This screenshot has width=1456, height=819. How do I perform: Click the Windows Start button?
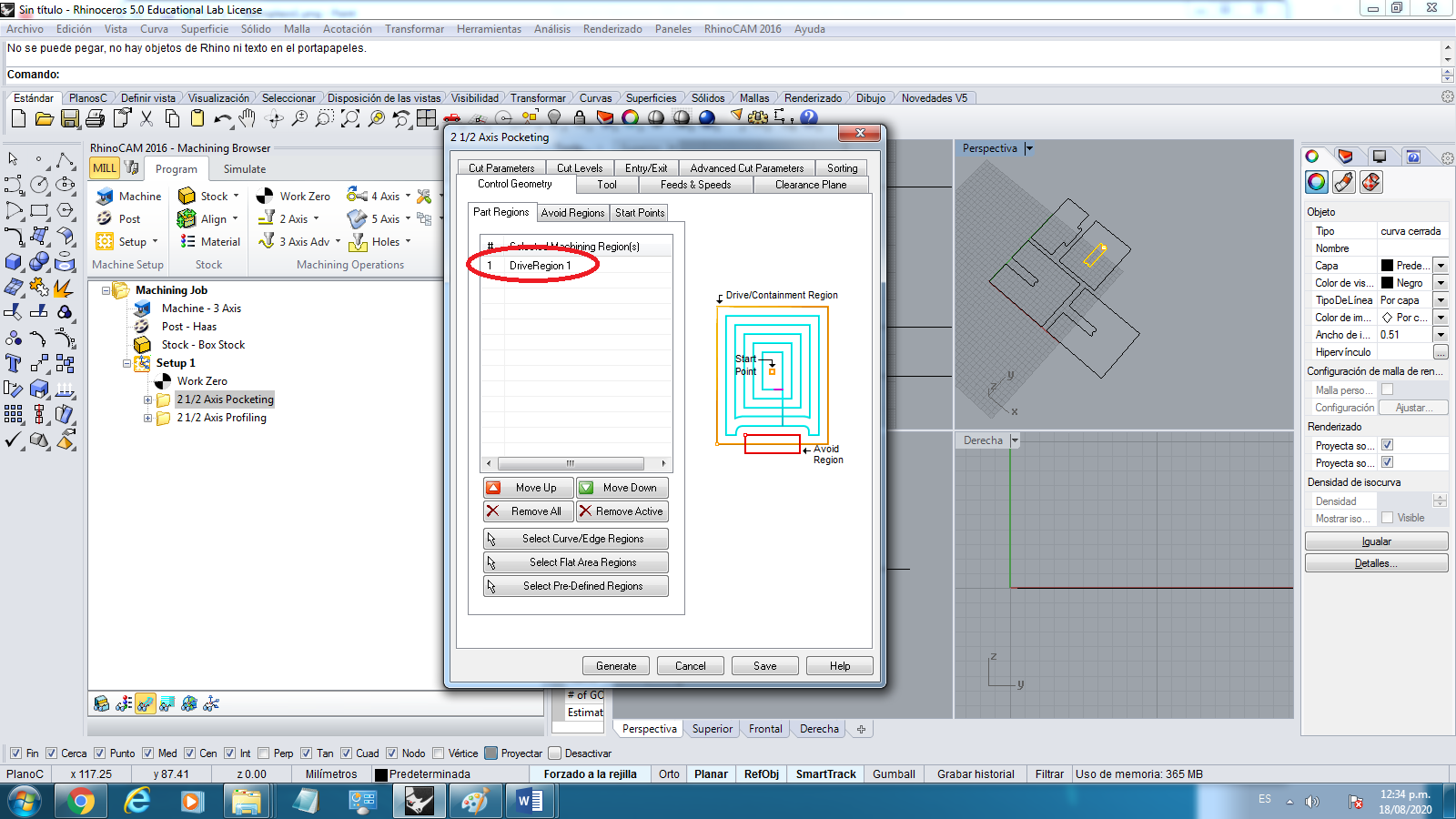coord(24,802)
